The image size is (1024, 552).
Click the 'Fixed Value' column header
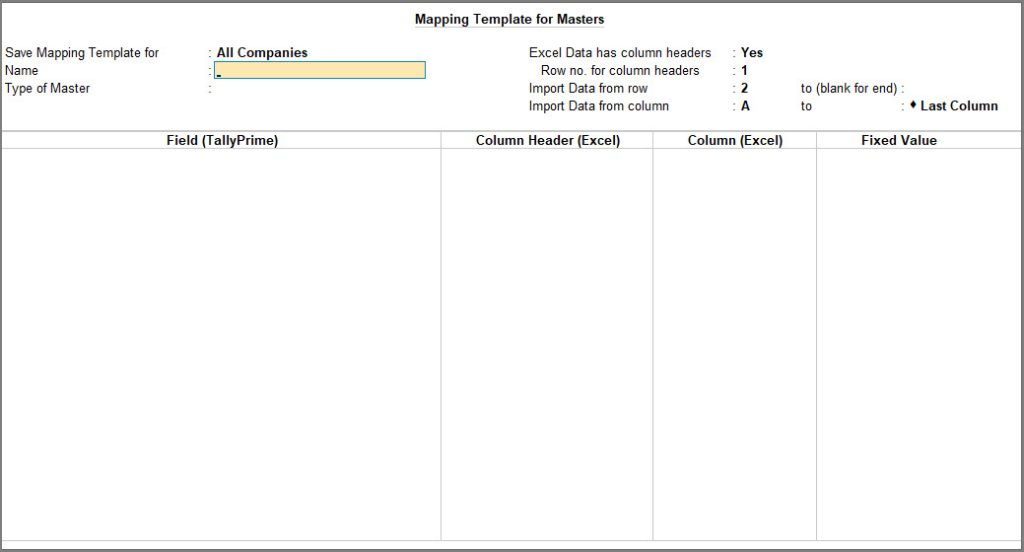(899, 140)
